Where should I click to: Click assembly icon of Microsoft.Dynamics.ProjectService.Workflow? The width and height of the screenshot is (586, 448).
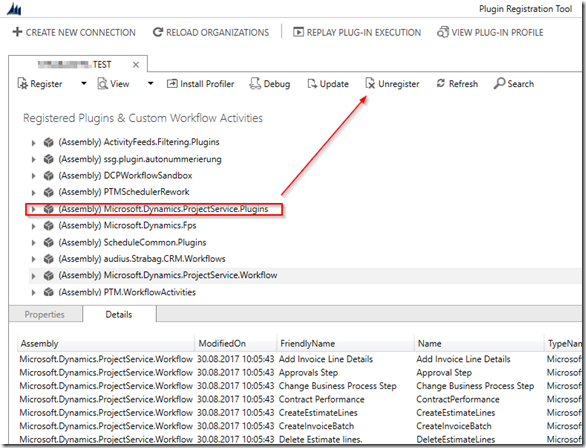(49, 275)
